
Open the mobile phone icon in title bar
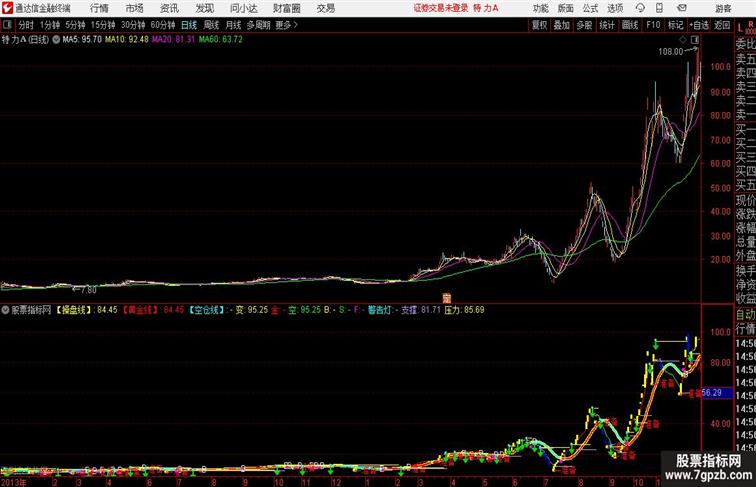(659, 8)
